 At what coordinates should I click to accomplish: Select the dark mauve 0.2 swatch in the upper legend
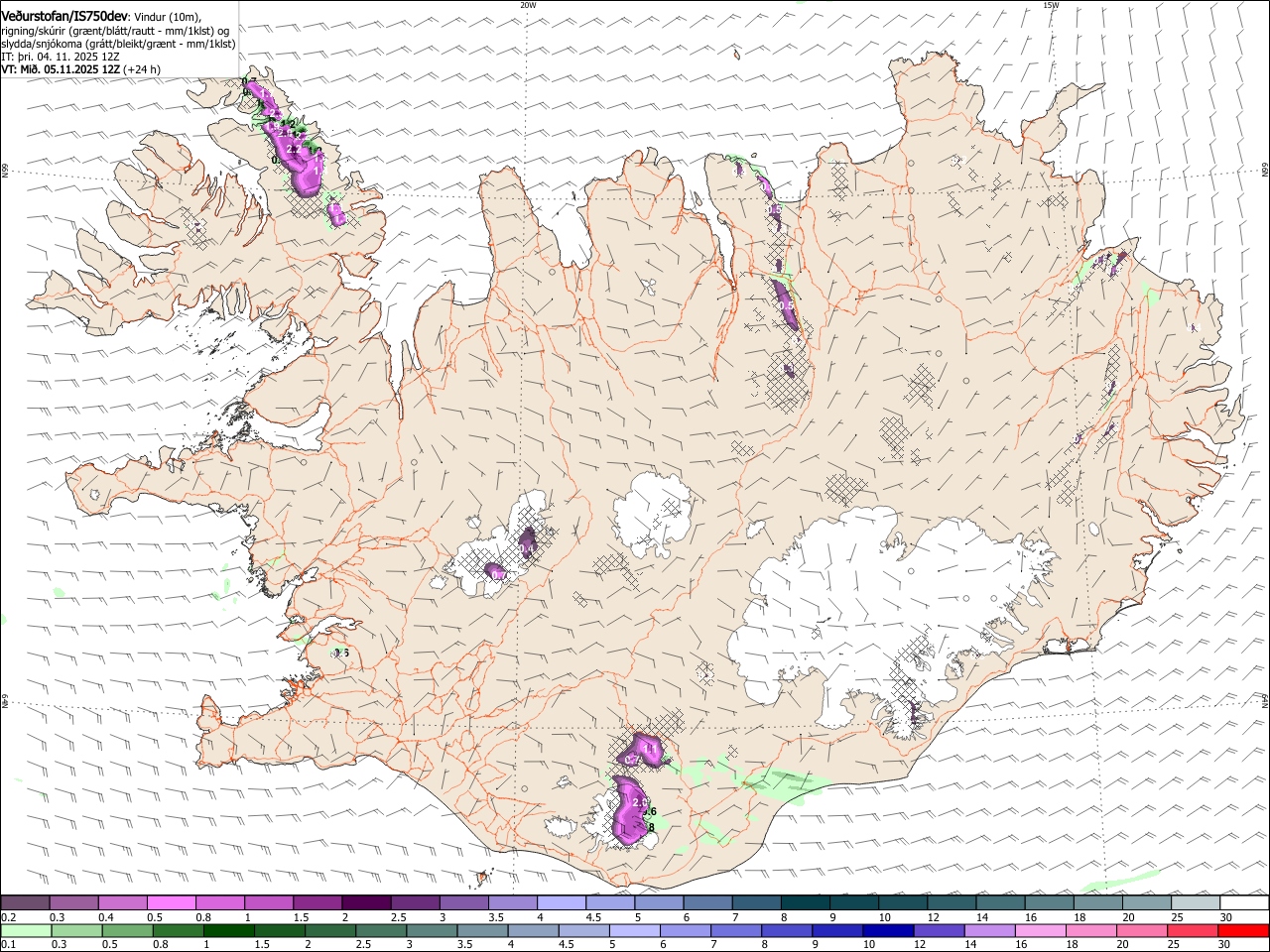[25, 902]
